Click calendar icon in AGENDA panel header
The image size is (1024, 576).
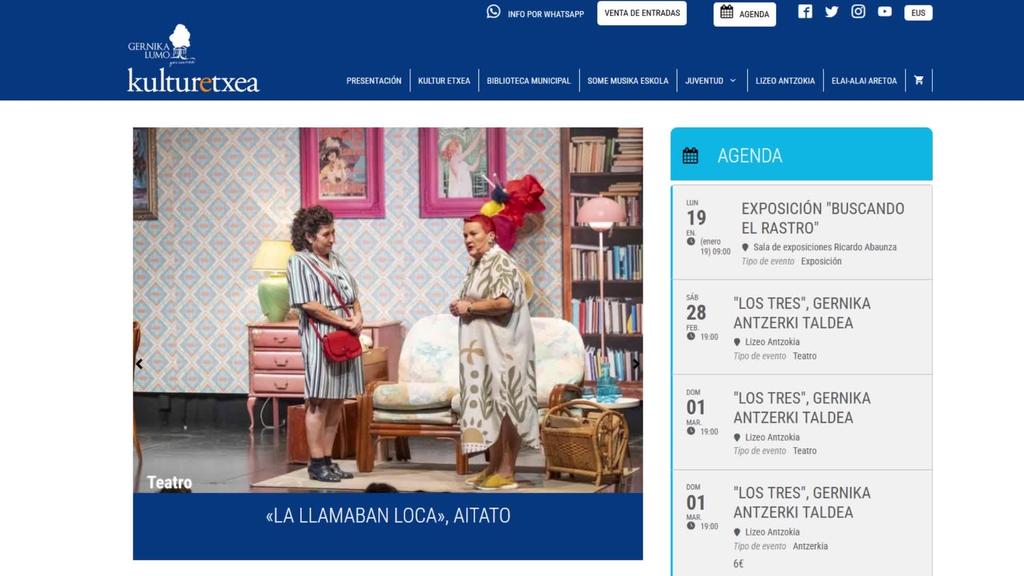click(690, 155)
